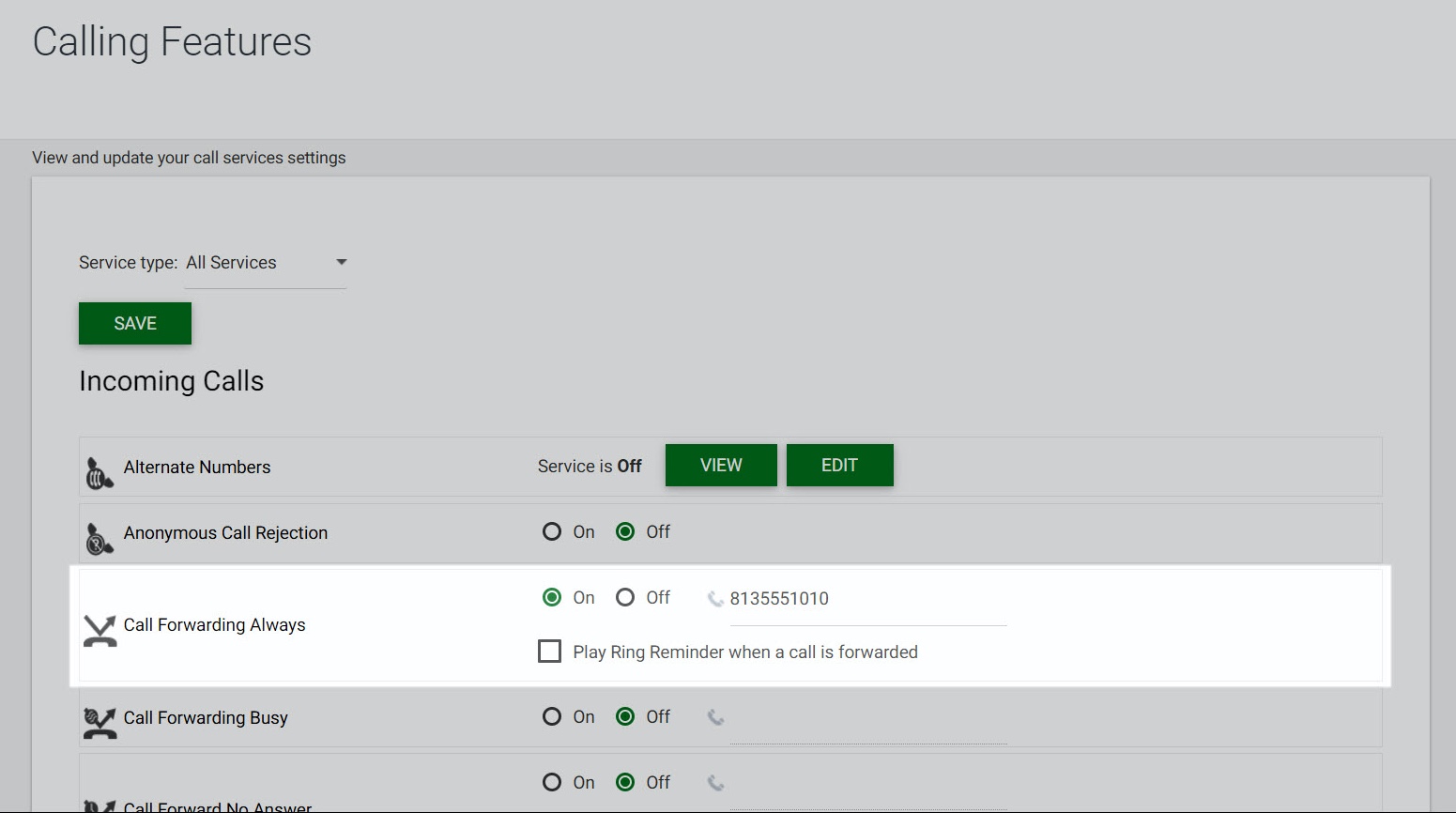
Task: Click the Call Forwarding Always icon
Action: 100,631
